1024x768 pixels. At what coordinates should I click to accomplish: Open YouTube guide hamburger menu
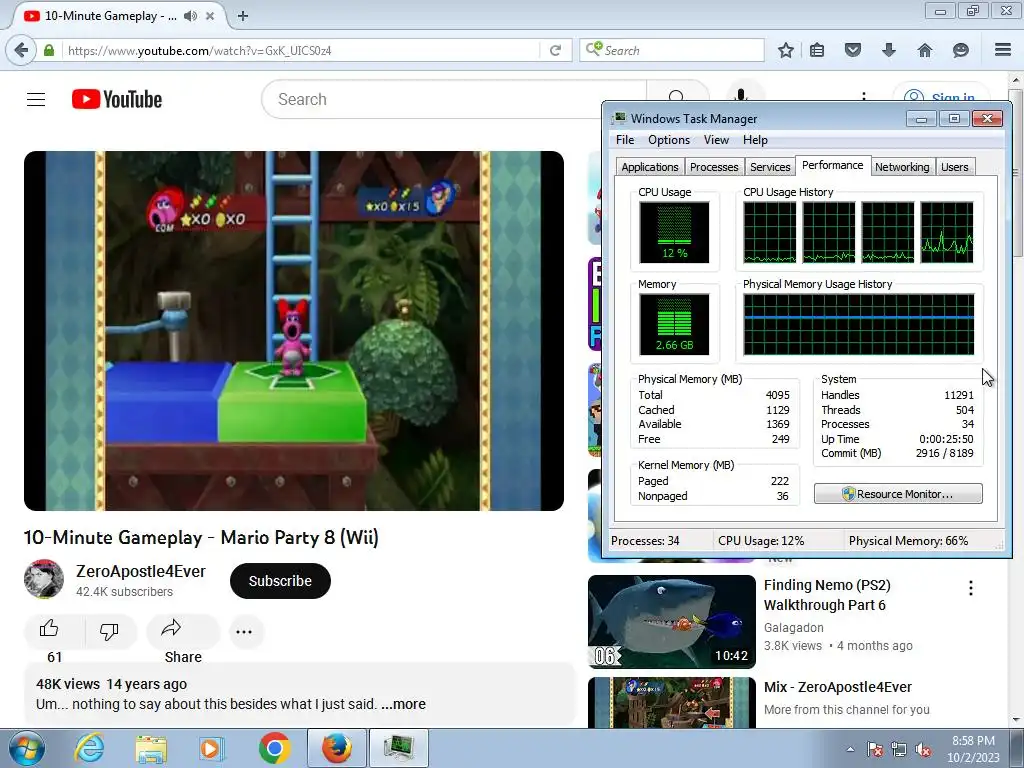pyautogui.click(x=36, y=99)
